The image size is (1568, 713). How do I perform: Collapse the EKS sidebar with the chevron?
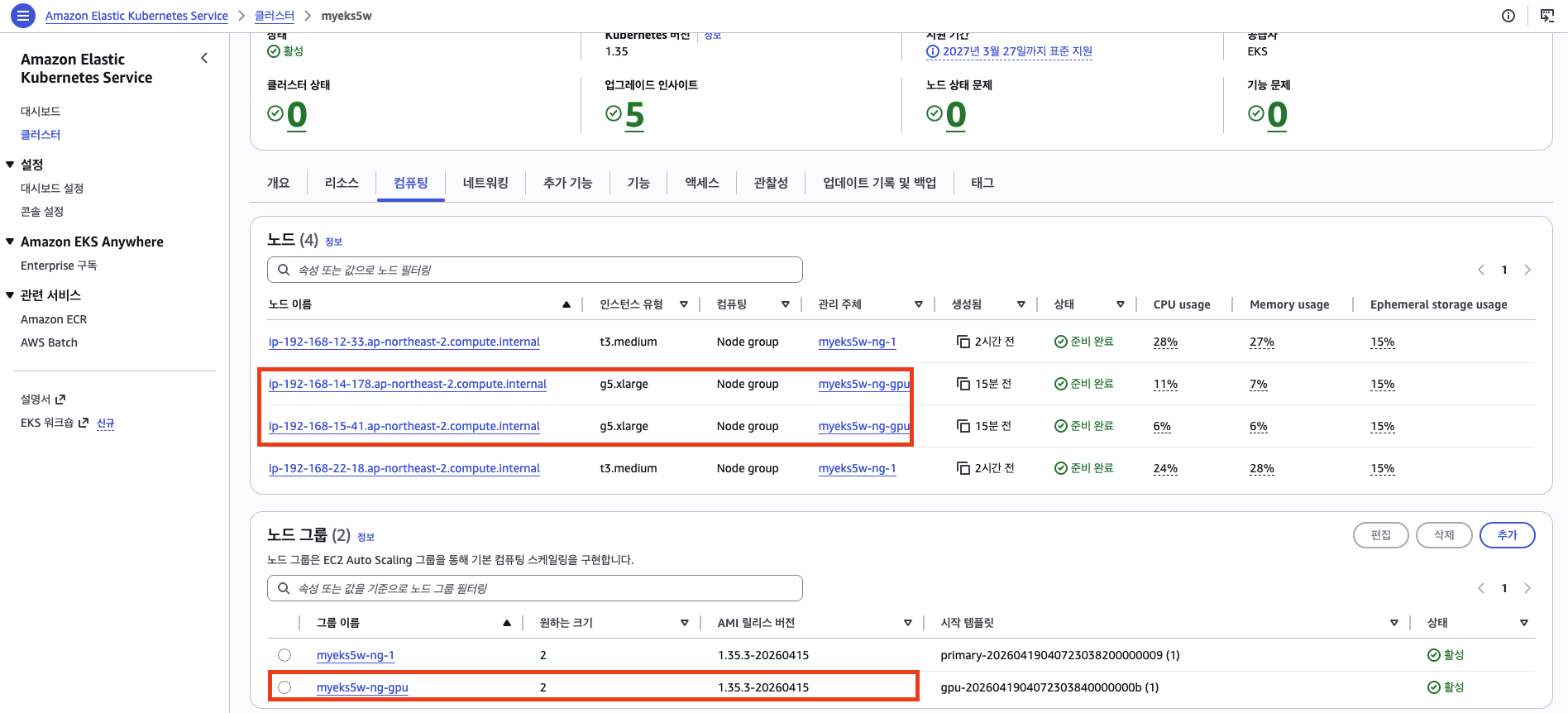[x=204, y=58]
